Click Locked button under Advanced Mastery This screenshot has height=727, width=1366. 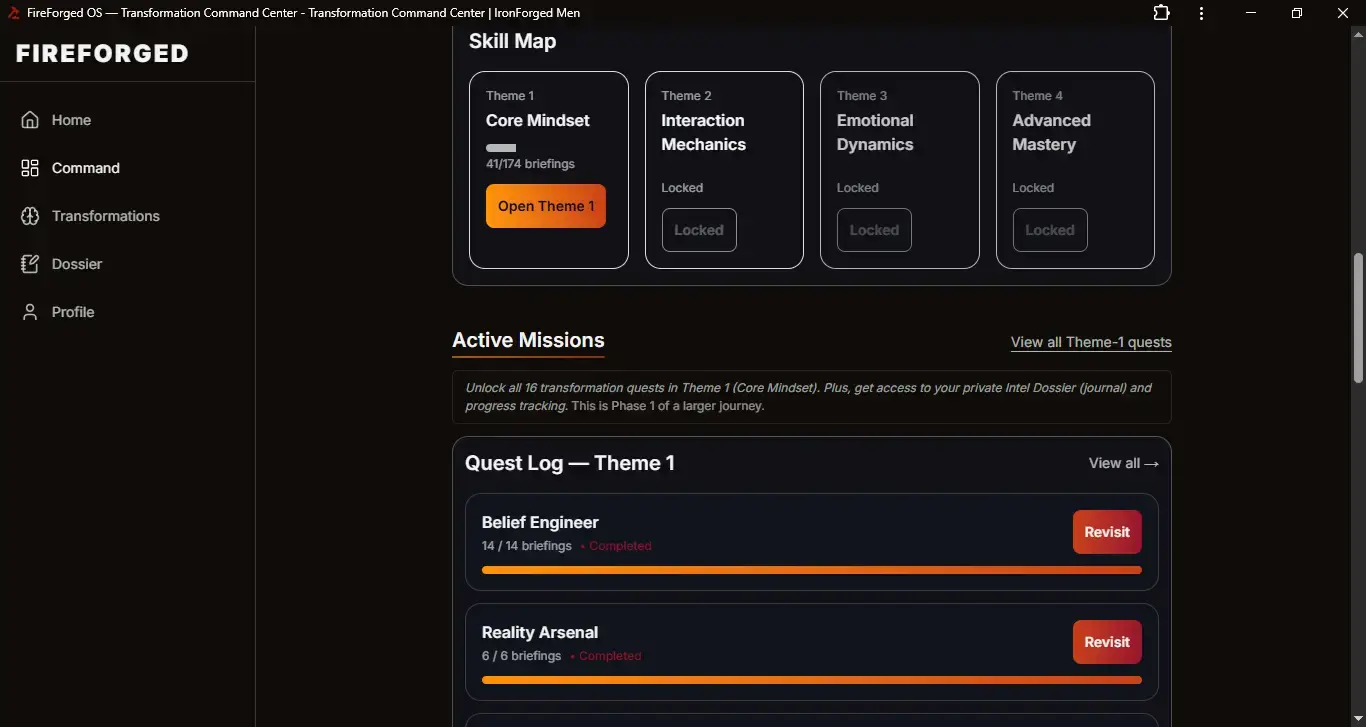point(1049,230)
